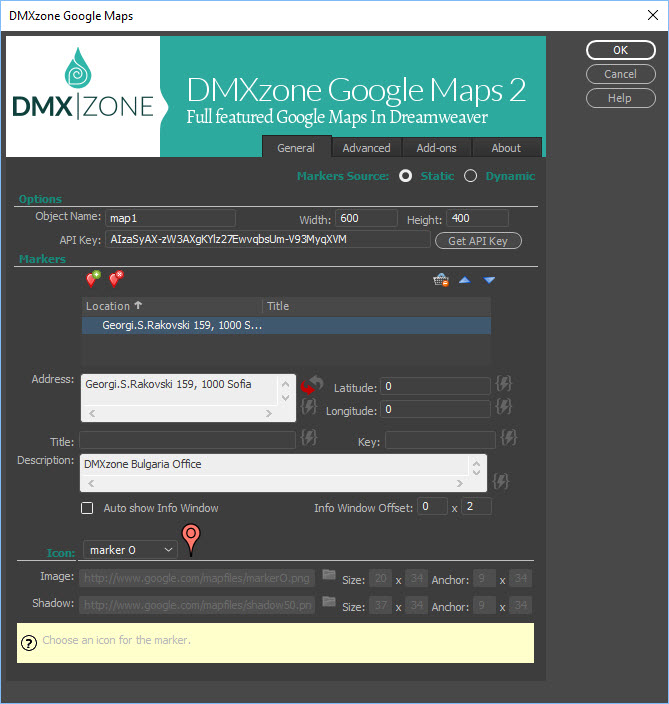Image resolution: width=669 pixels, height=704 pixels.
Task: Open the Icon marker 0 dropdown
Action: pos(130,550)
